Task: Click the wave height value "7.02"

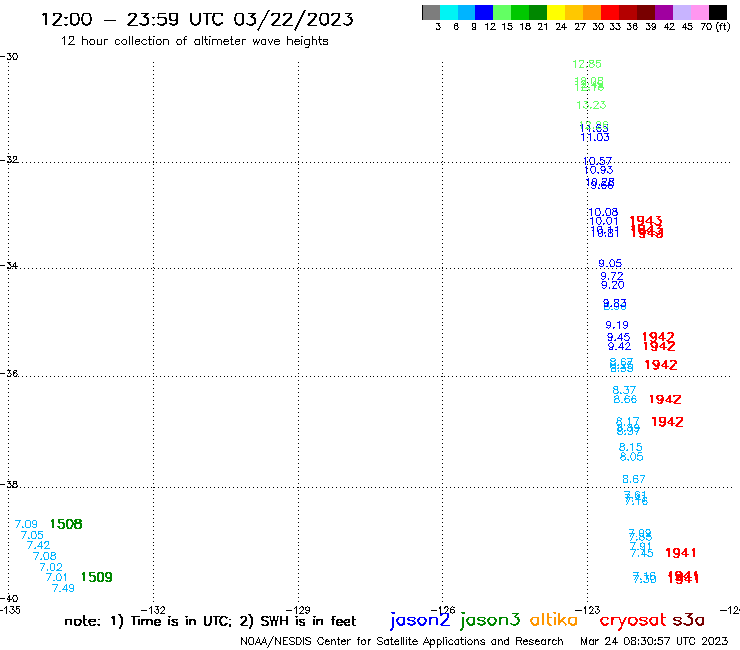Action: pos(50,567)
